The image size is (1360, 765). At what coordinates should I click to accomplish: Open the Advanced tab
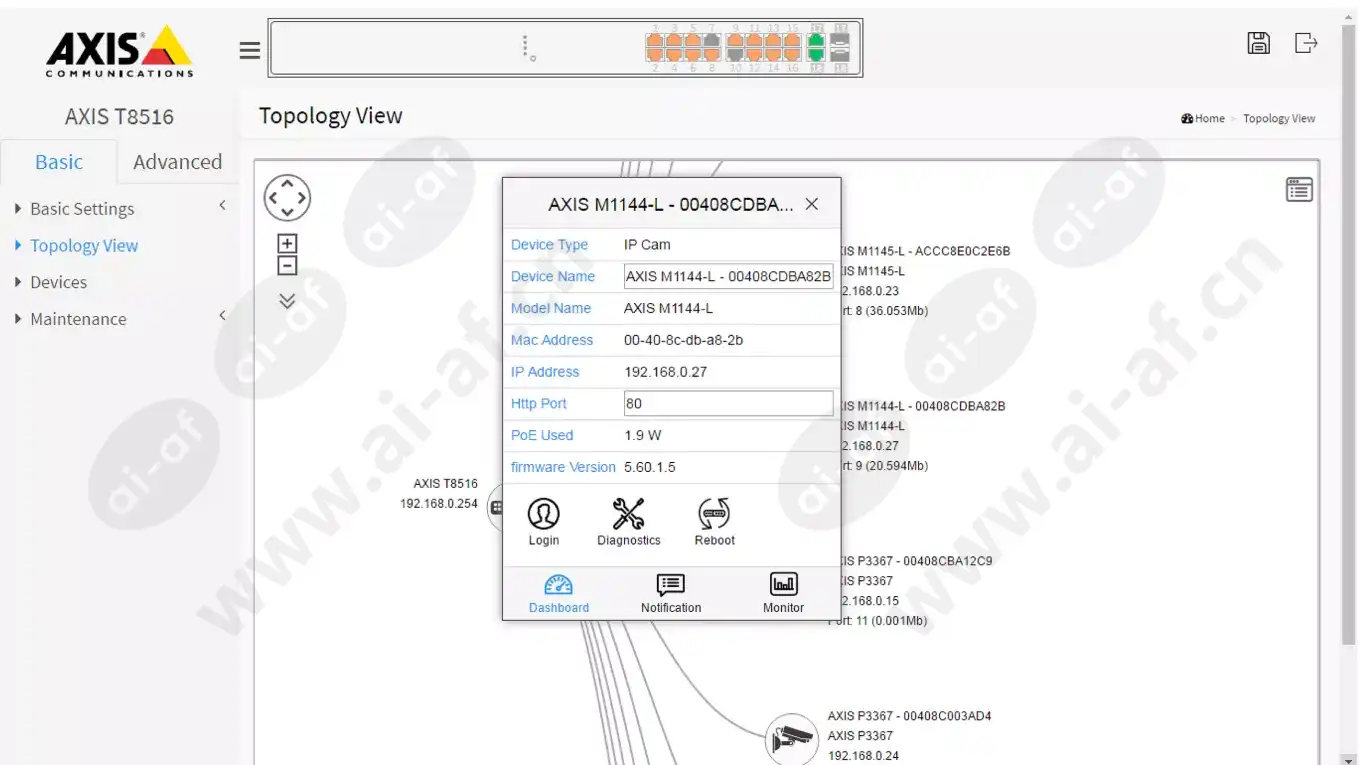(177, 162)
